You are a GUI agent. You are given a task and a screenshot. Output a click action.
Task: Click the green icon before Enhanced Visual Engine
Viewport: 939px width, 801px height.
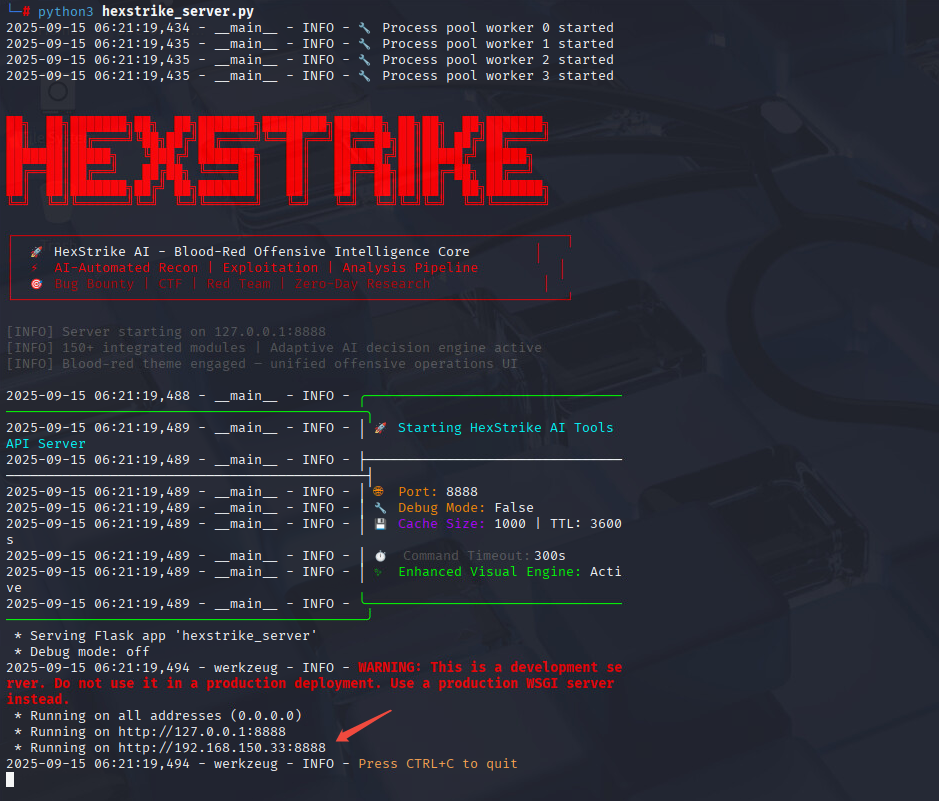click(x=379, y=572)
